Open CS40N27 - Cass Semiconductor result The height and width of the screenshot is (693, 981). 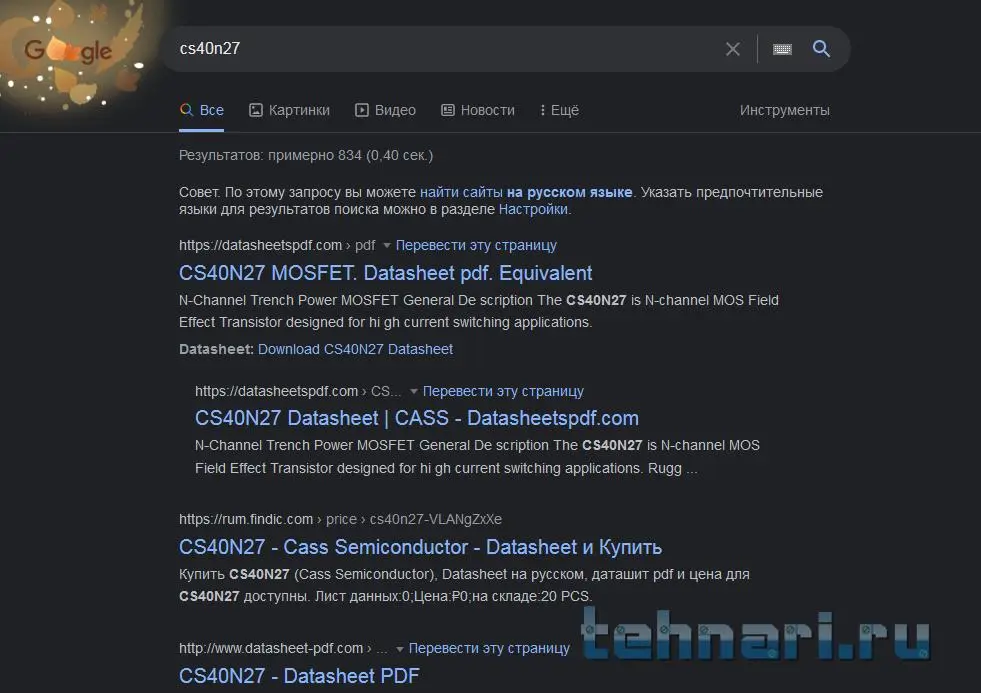420,547
